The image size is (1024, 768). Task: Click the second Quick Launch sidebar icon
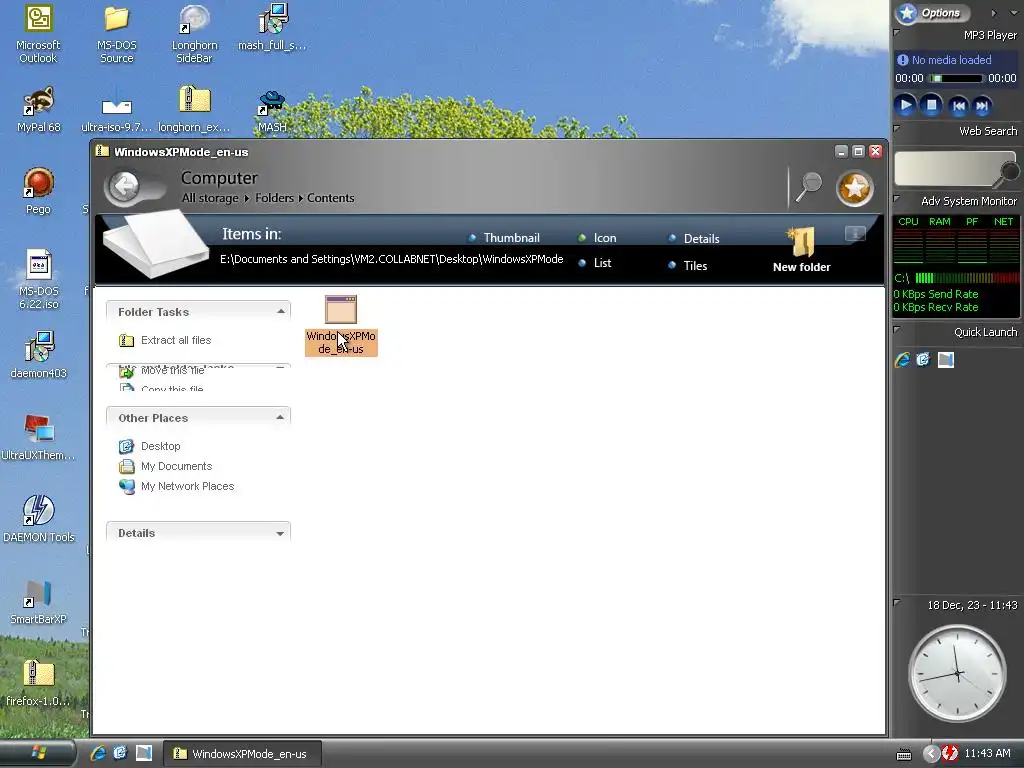(x=923, y=360)
